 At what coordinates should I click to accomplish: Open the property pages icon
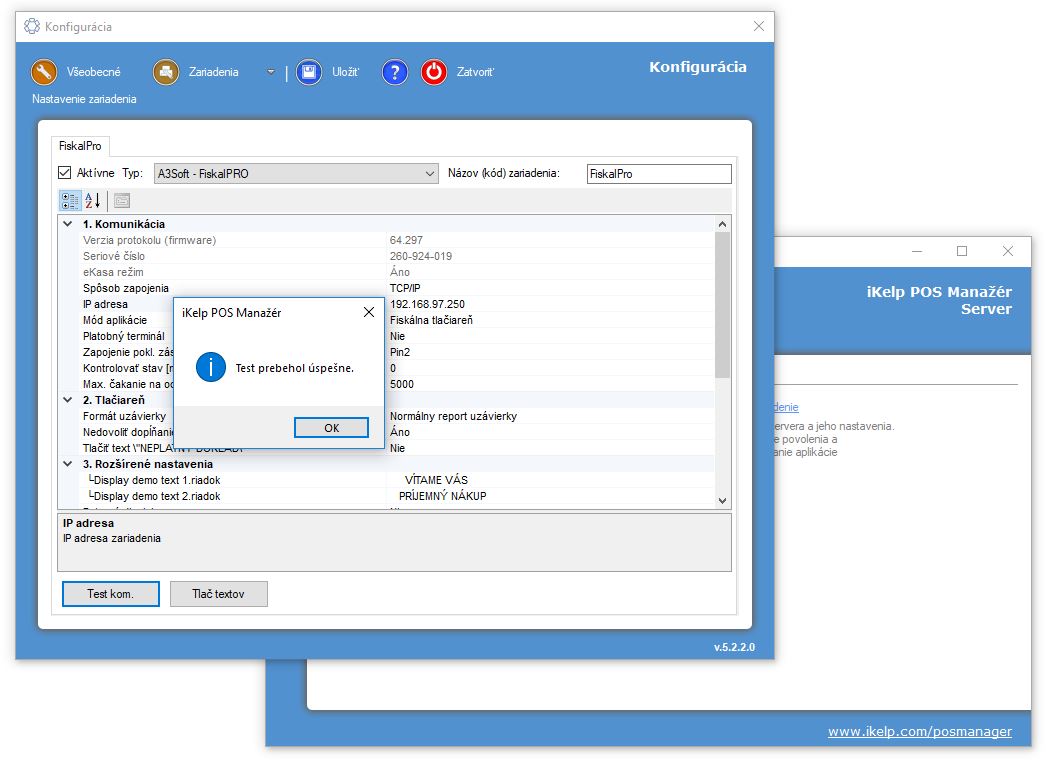[121, 200]
